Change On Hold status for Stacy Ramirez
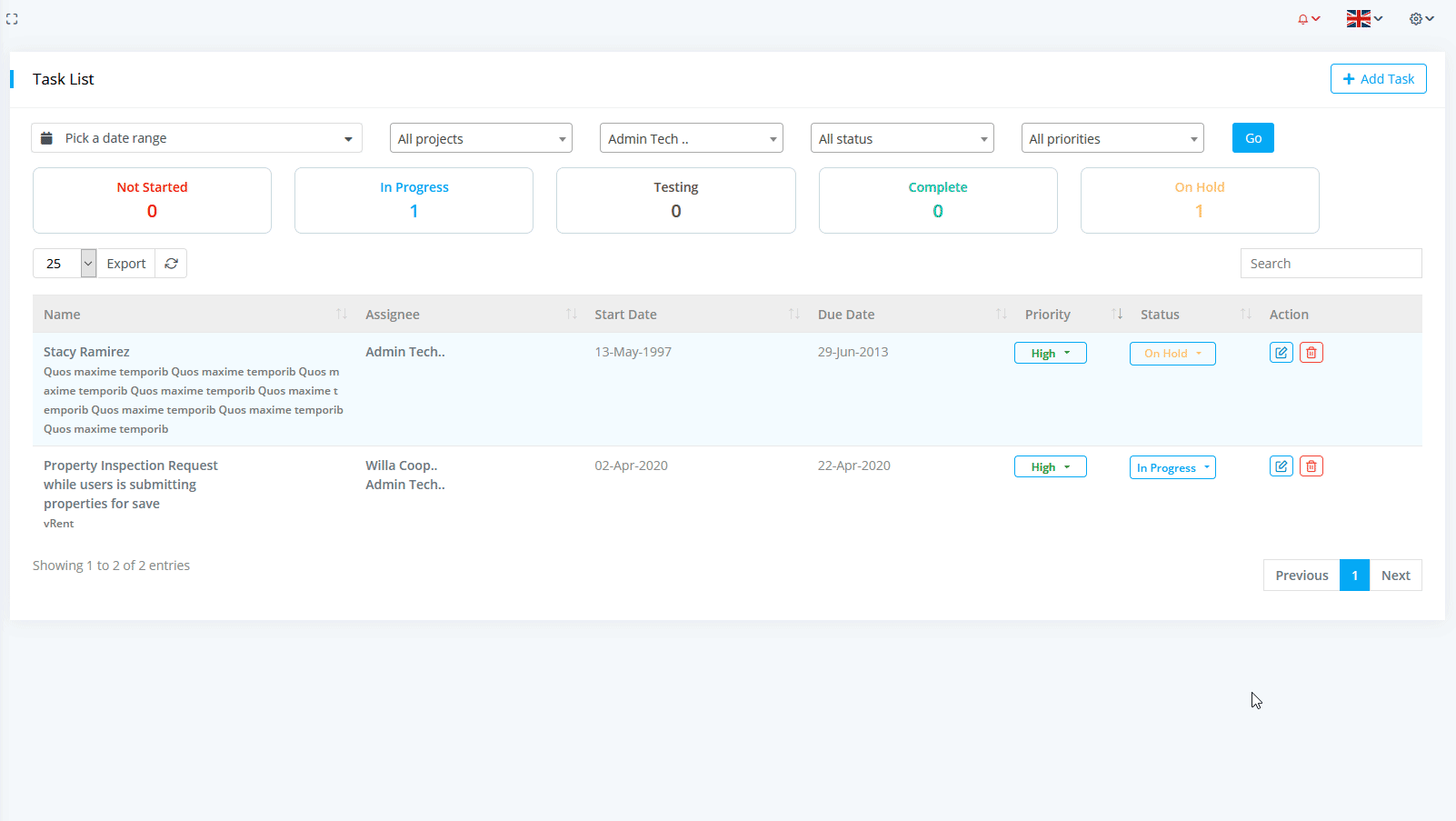 point(1172,354)
